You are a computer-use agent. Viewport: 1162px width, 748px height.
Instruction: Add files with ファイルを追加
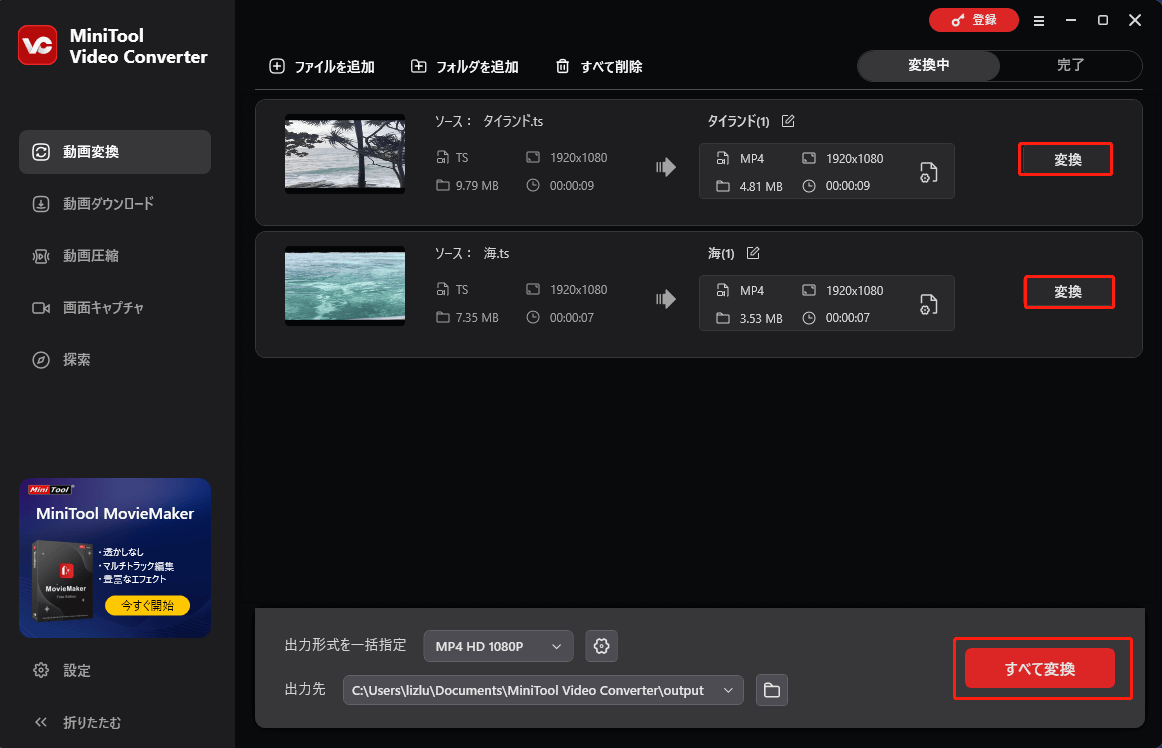pyautogui.click(x=322, y=67)
